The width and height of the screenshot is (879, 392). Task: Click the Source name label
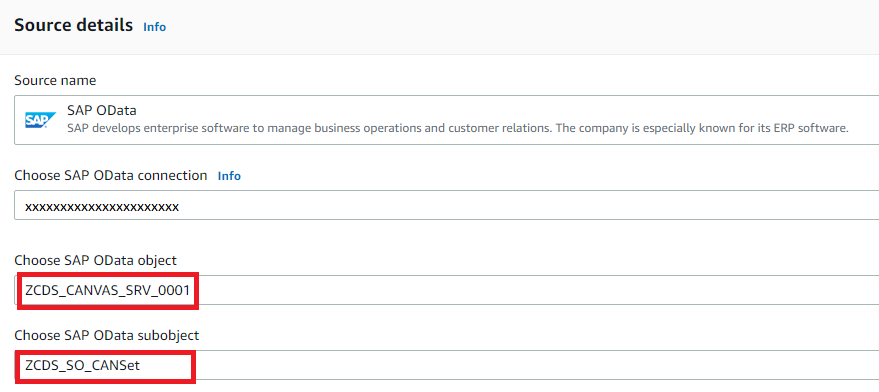tap(55, 81)
